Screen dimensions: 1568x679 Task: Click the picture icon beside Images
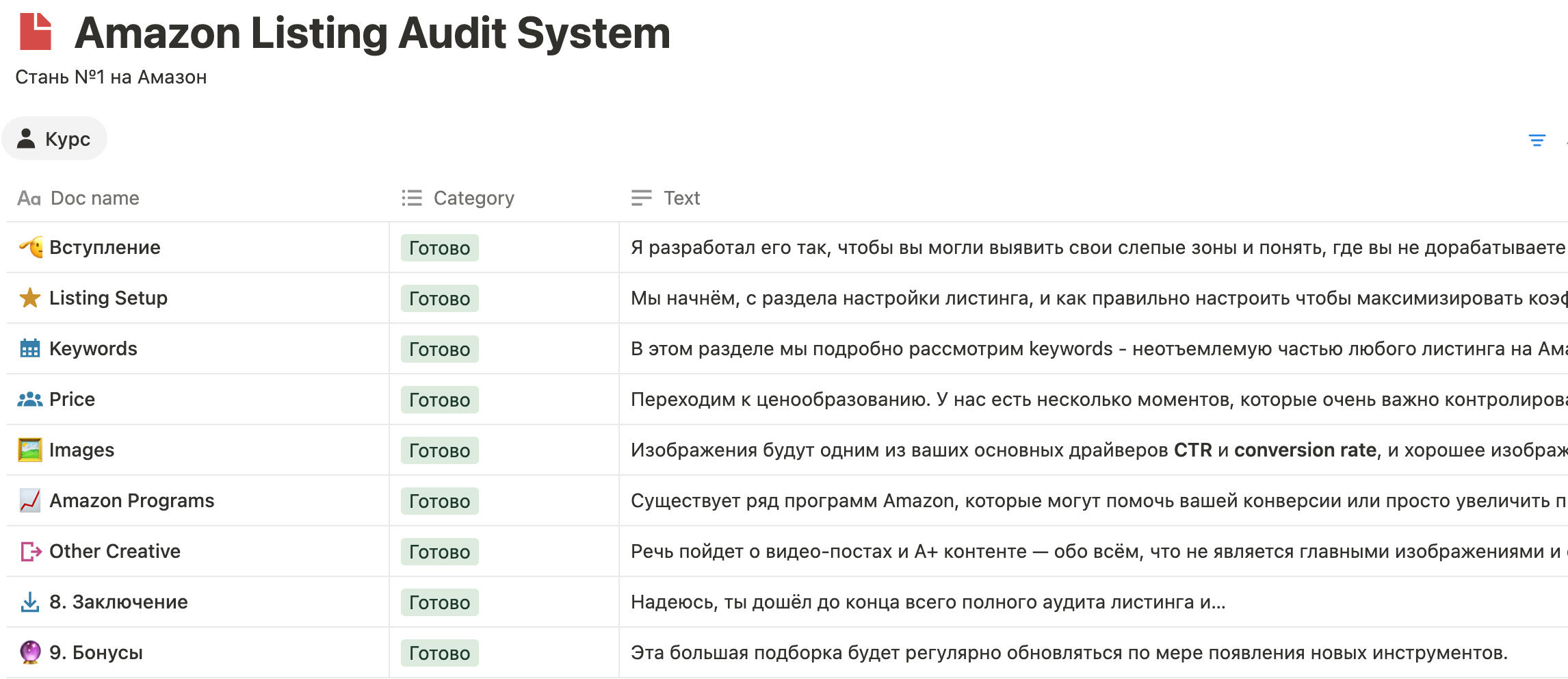[x=29, y=450]
